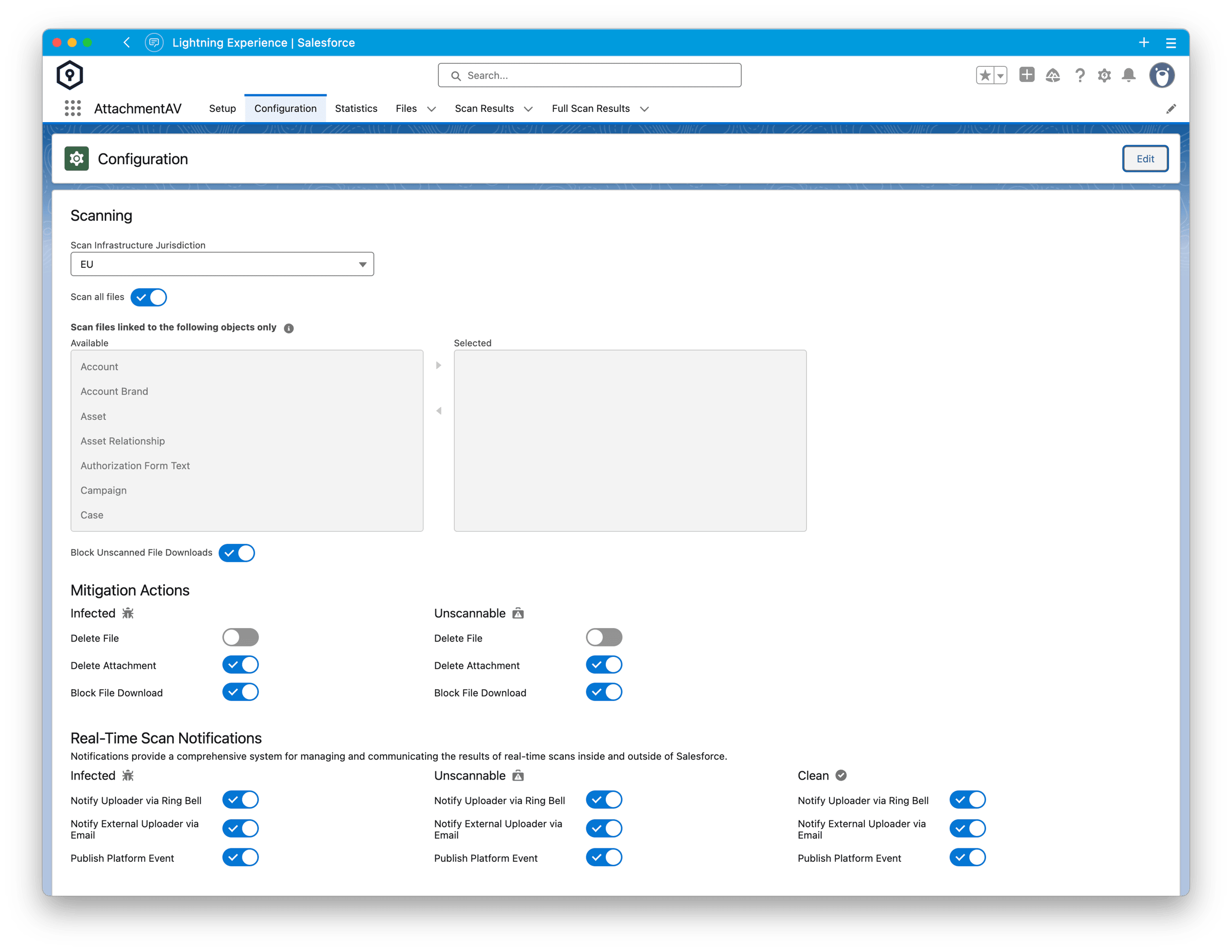Select Asset Relationship in Available list
Viewport: 1232px width, 952px height.
point(247,441)
